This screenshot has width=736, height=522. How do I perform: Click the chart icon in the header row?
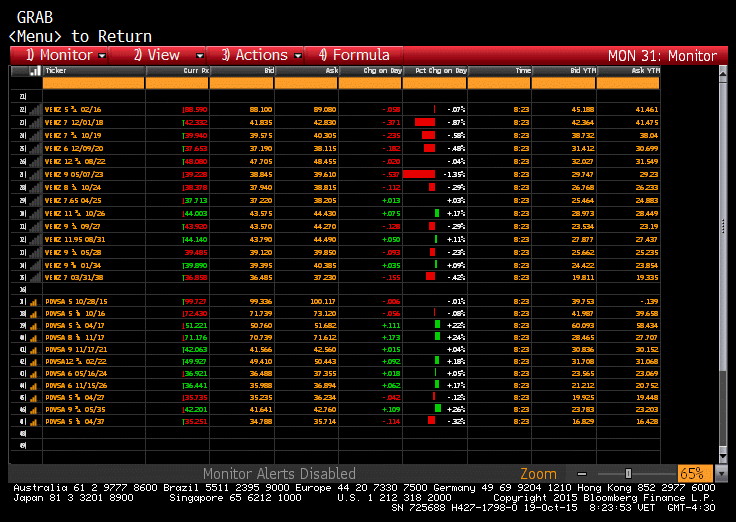coord(35,71)
